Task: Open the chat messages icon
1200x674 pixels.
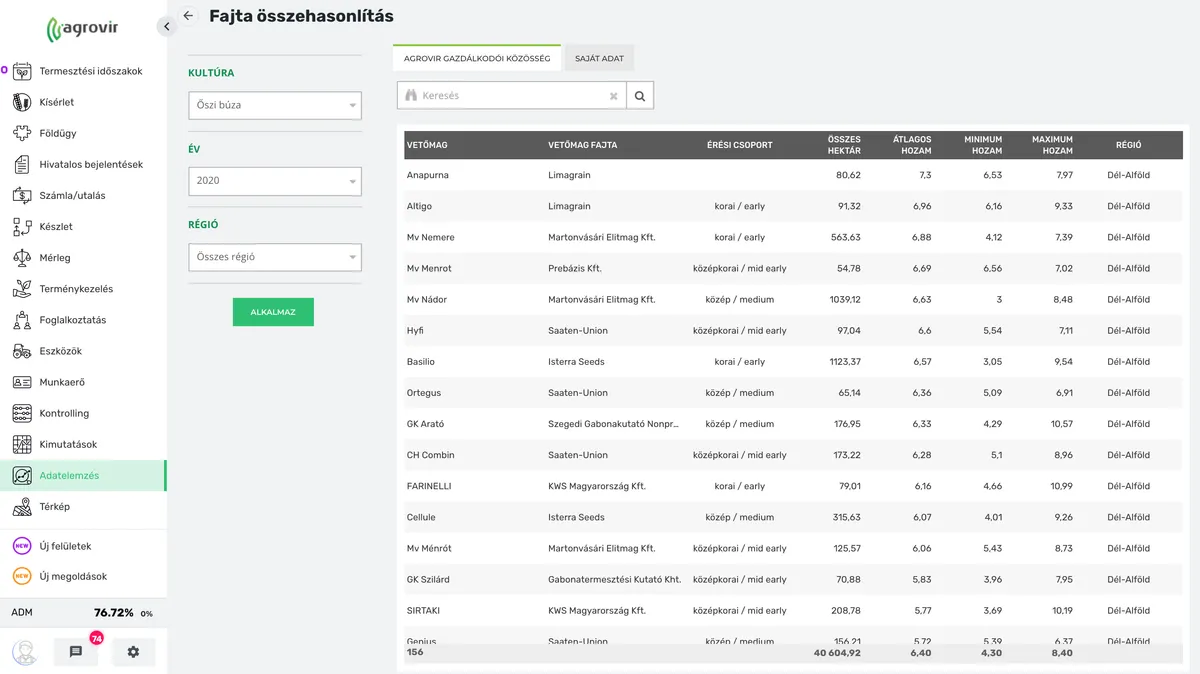Action: click(x=76, y=652)
